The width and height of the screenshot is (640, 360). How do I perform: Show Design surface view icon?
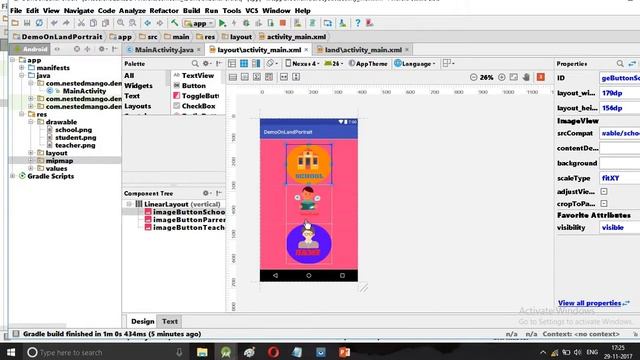[232, 64]
